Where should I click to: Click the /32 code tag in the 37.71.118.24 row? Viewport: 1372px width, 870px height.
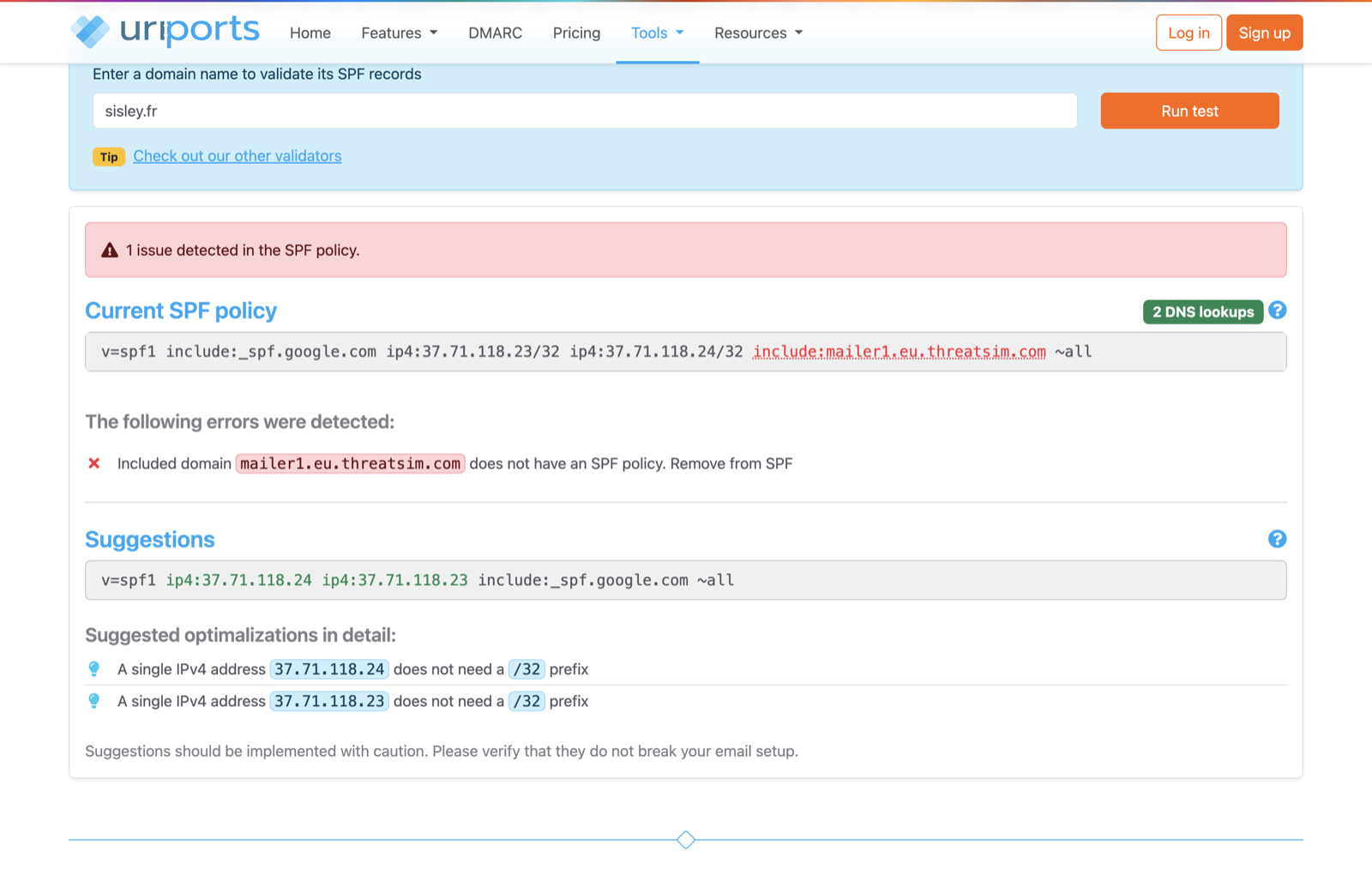[527, 669]
